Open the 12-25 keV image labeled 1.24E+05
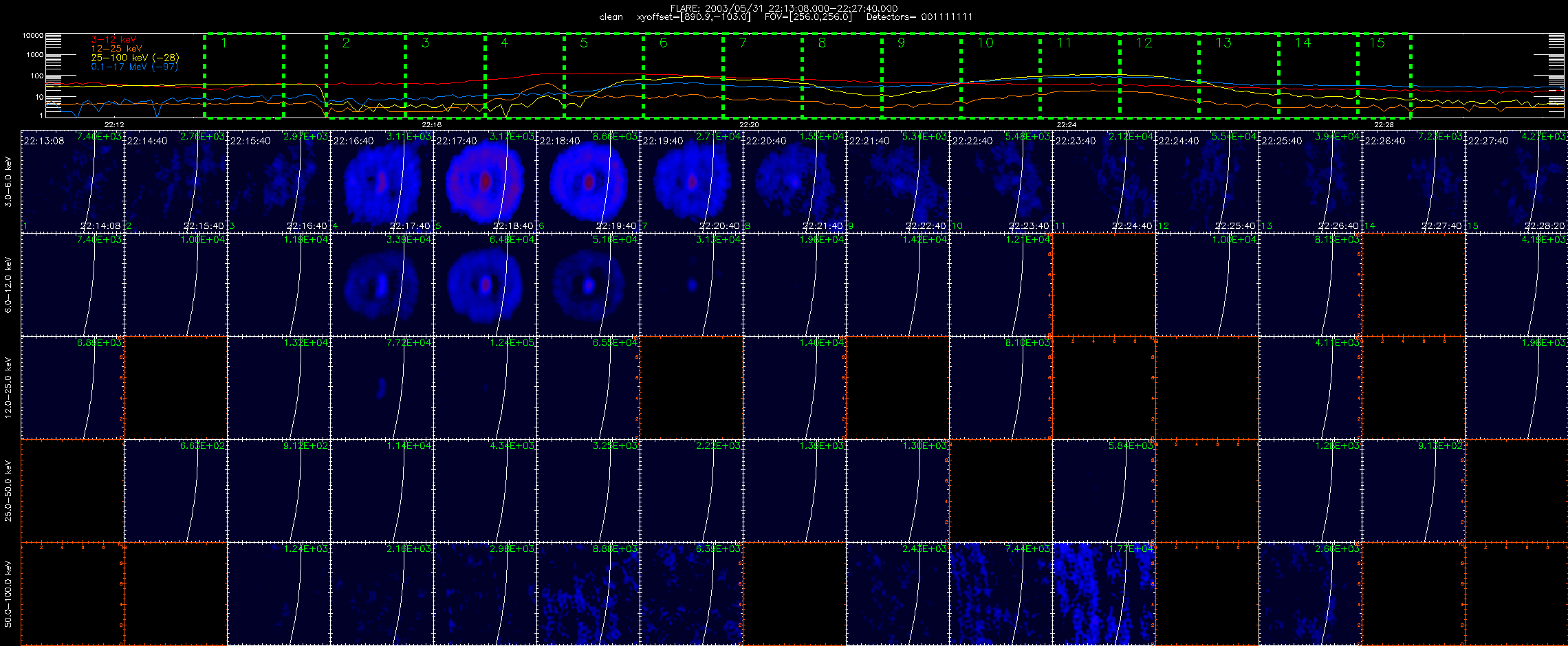 (x=485, y=388)
